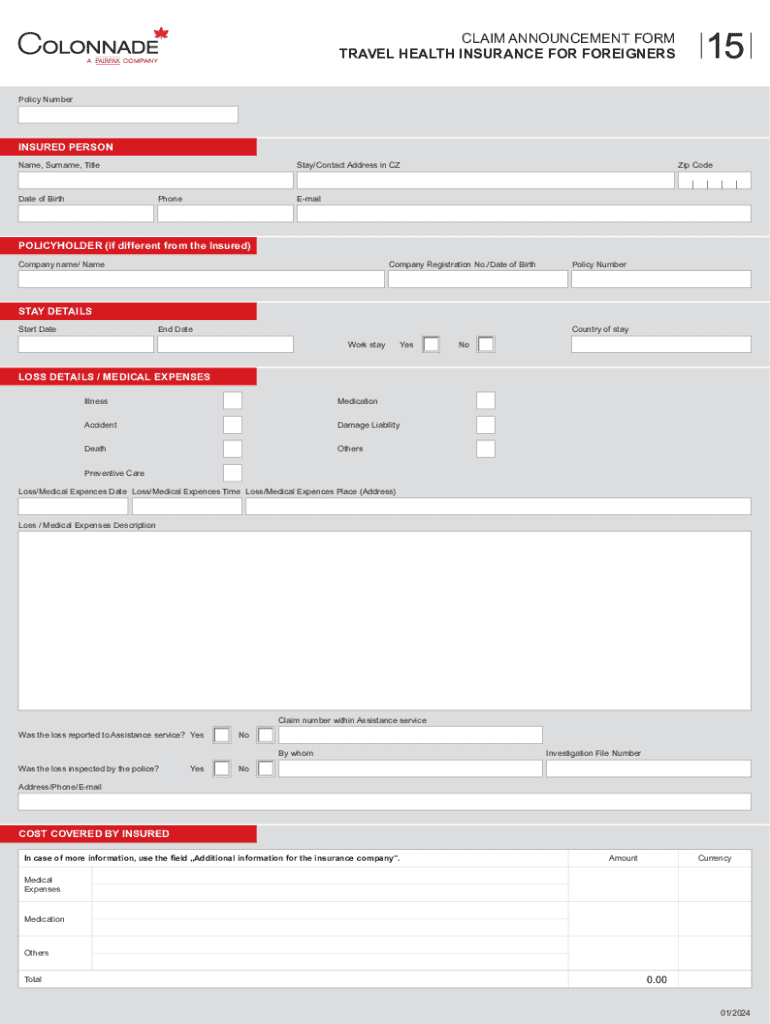Check Yes for loss reported to Assistance
The height and width of the screenshot is (1024, 770).
tap(222, 736)
